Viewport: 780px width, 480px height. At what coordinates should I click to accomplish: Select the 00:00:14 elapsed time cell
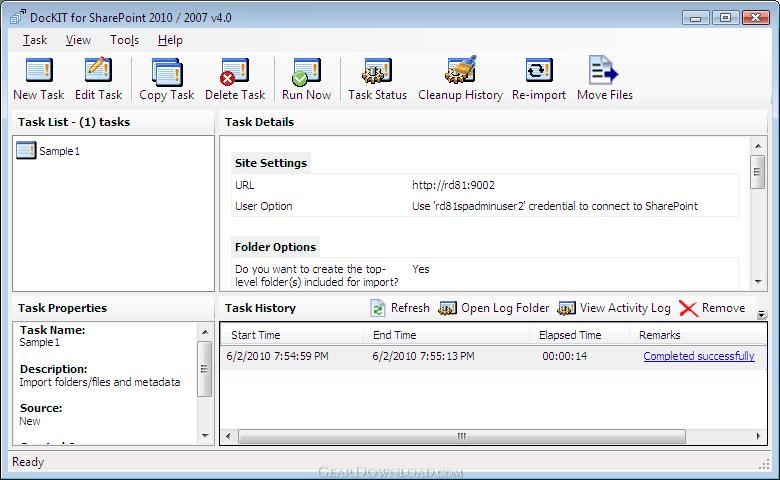[x=565, y=356]
